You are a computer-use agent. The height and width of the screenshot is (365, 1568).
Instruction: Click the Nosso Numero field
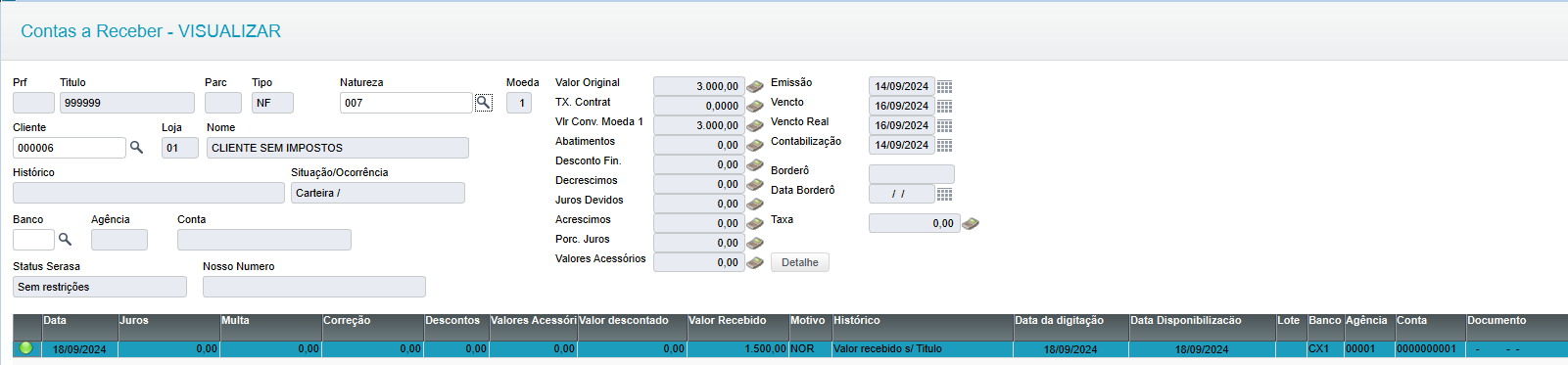[x=314, y=287]
